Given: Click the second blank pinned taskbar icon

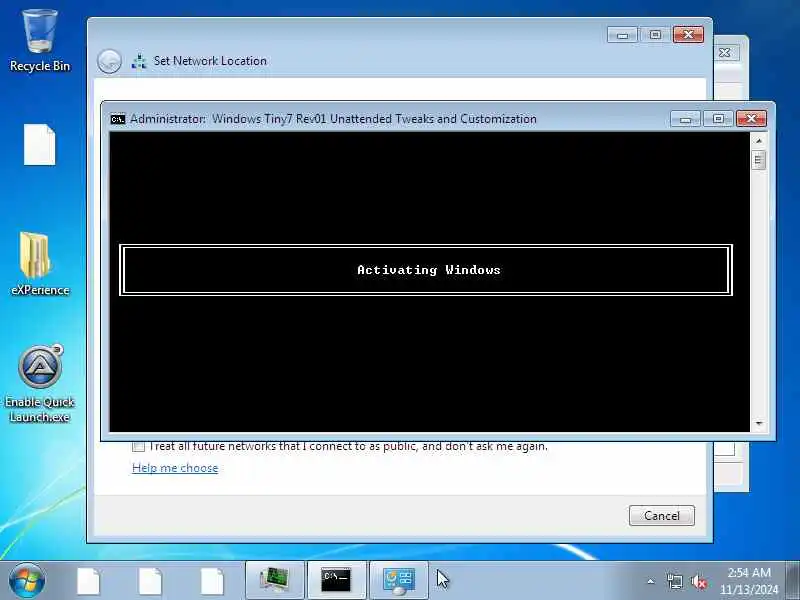Looking at the screenshot, I should 151,581.
